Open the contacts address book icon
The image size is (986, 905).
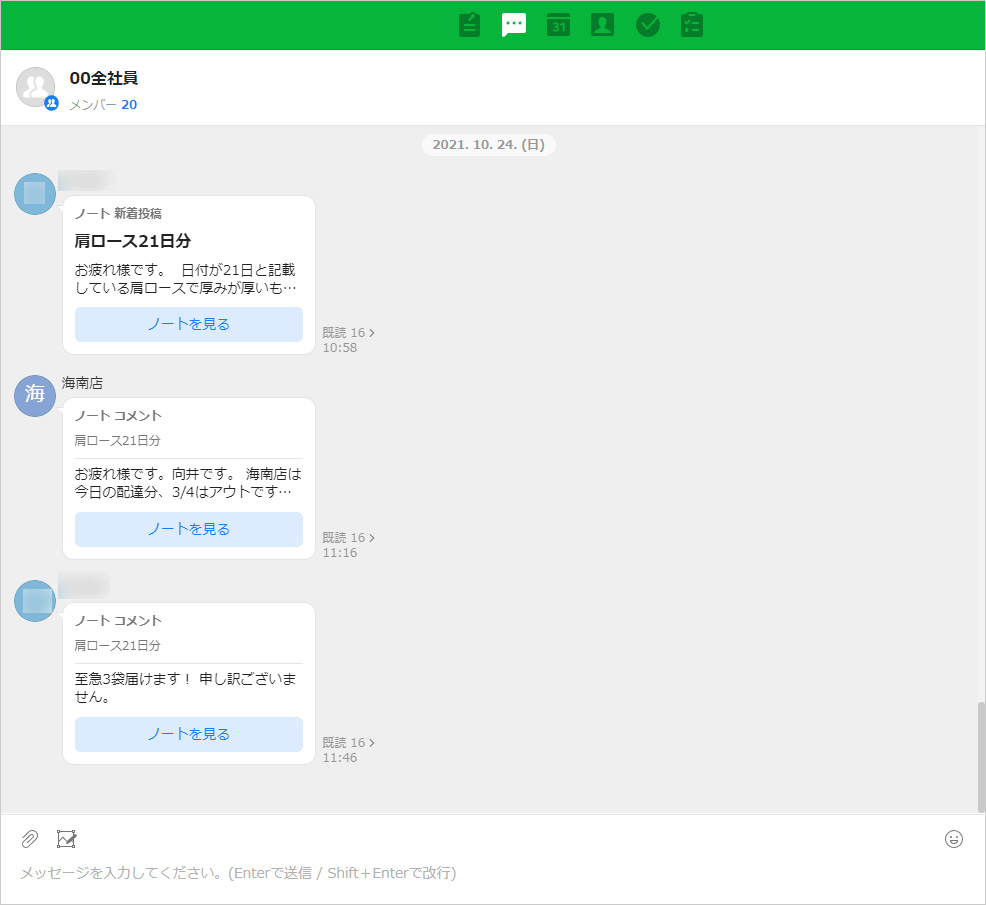(602, 25)
